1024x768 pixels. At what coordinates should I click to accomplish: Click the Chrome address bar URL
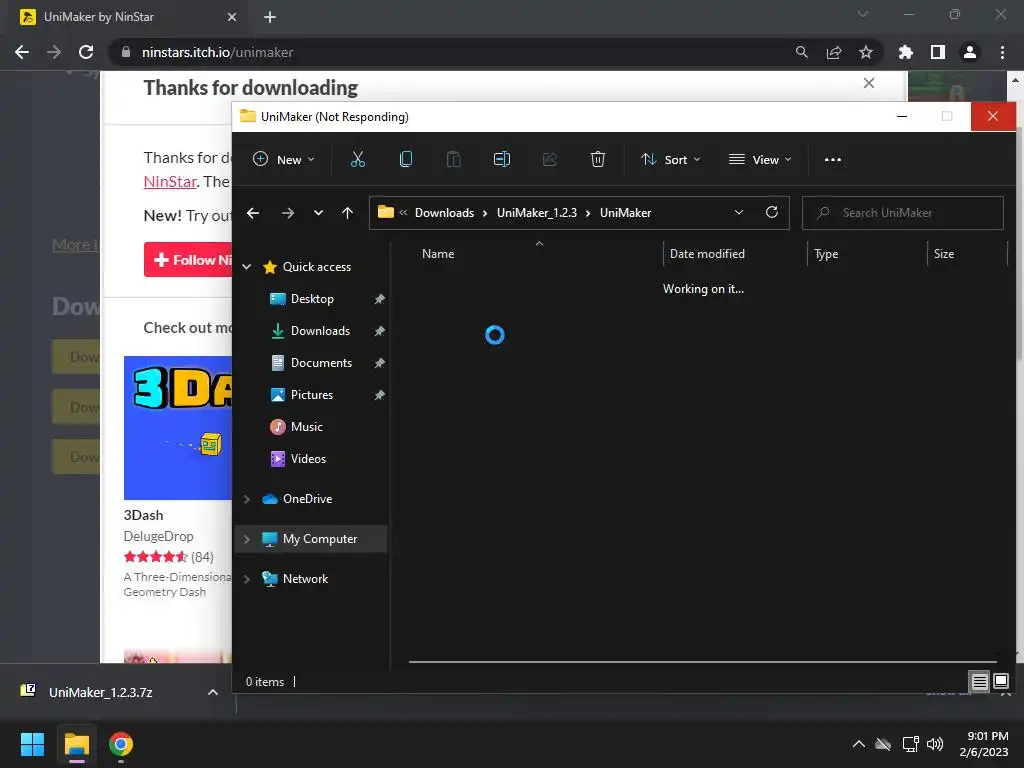pyautogui.click(x=217, y=52)
